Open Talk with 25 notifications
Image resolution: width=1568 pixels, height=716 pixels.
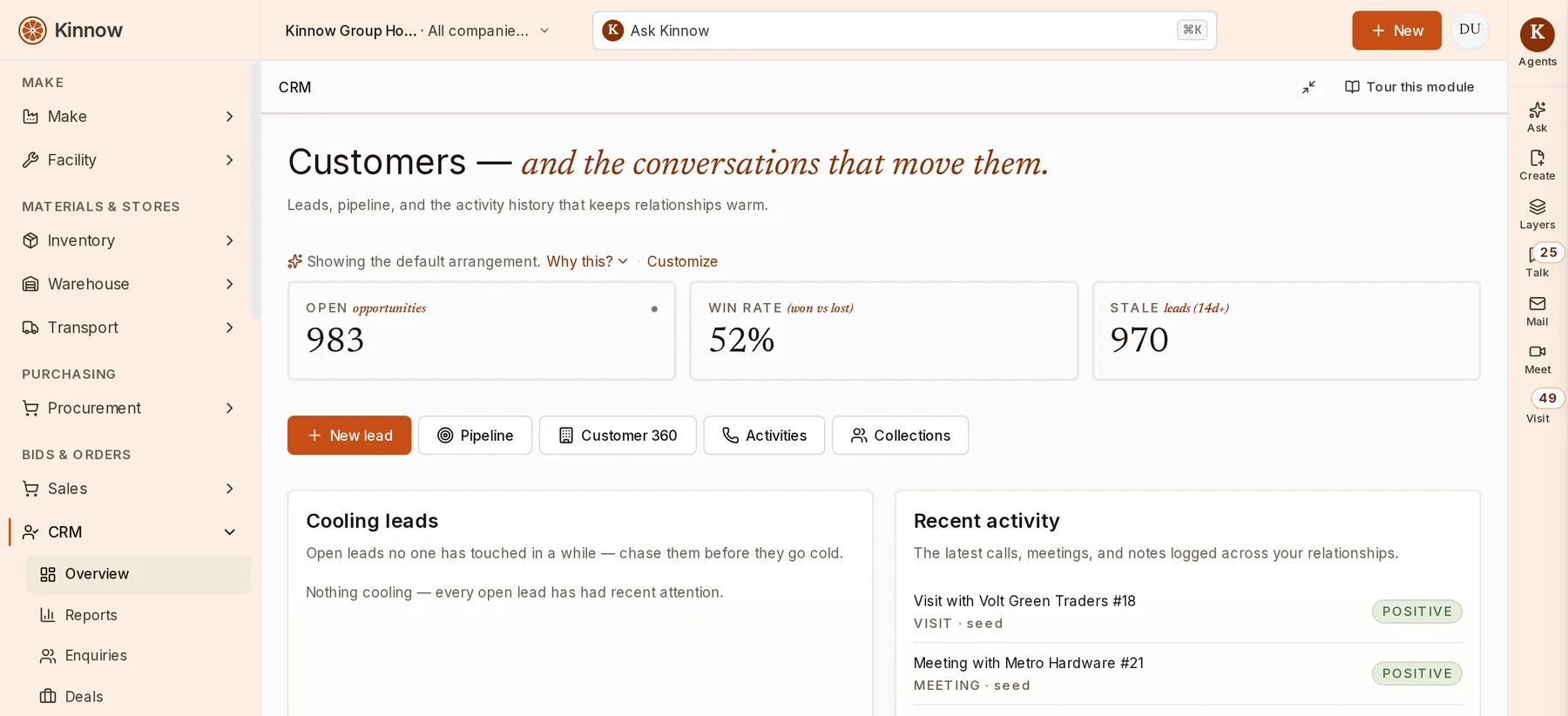coord(1538,261)
